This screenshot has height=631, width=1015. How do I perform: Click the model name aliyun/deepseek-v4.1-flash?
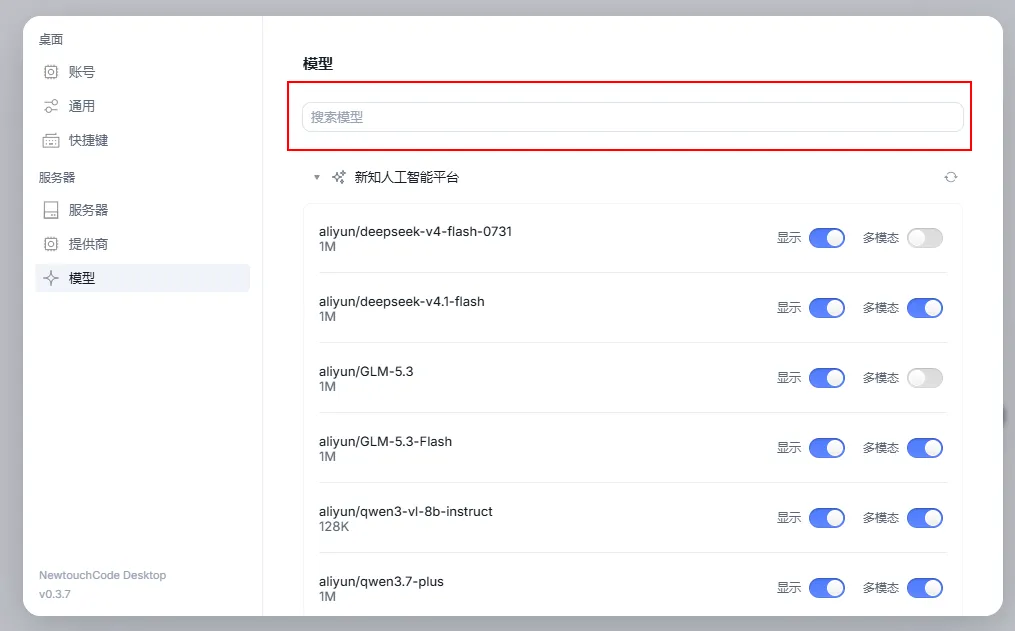coord(401,302)
